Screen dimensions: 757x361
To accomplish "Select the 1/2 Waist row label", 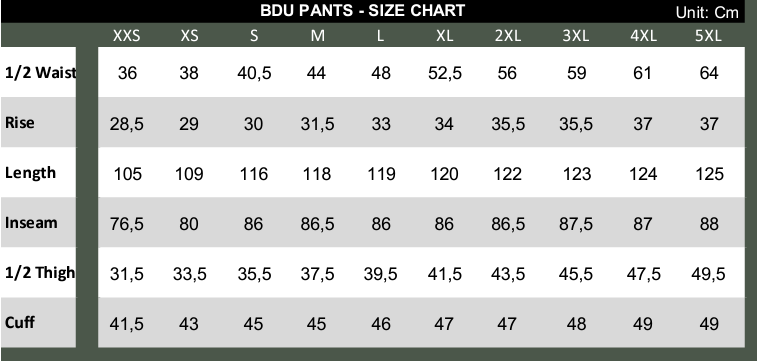I will (x=41, y=73).
